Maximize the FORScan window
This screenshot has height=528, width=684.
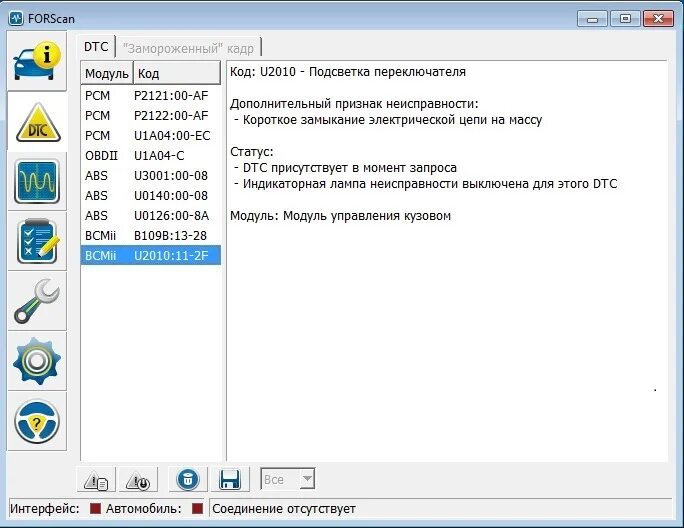point(625,19)
